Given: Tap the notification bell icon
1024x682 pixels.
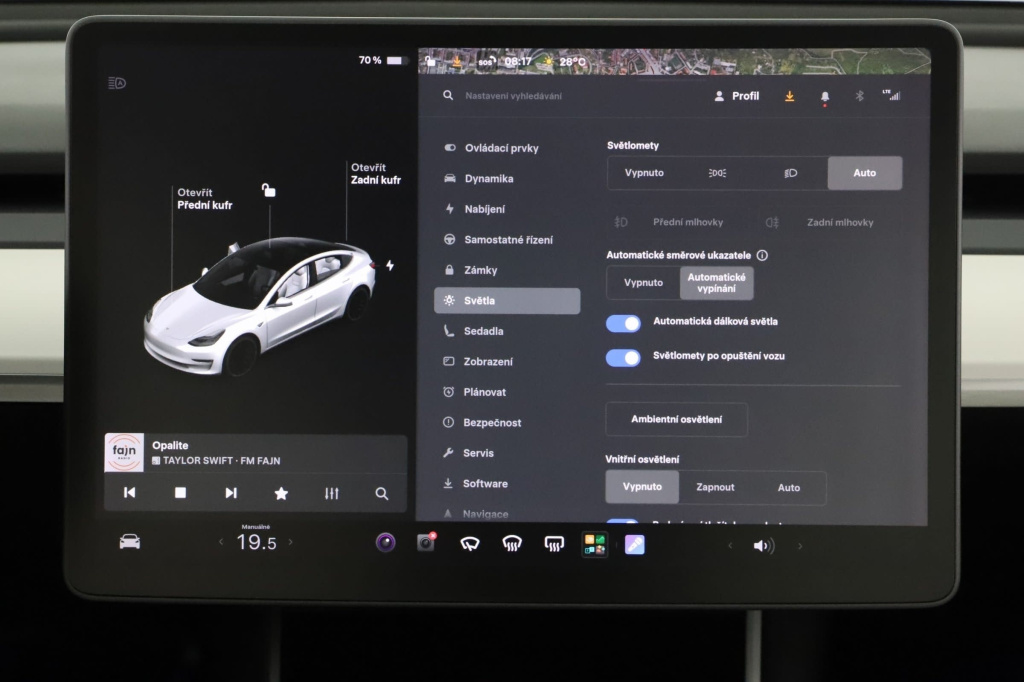Looking at the screenshot, I should tap(825, 97).
